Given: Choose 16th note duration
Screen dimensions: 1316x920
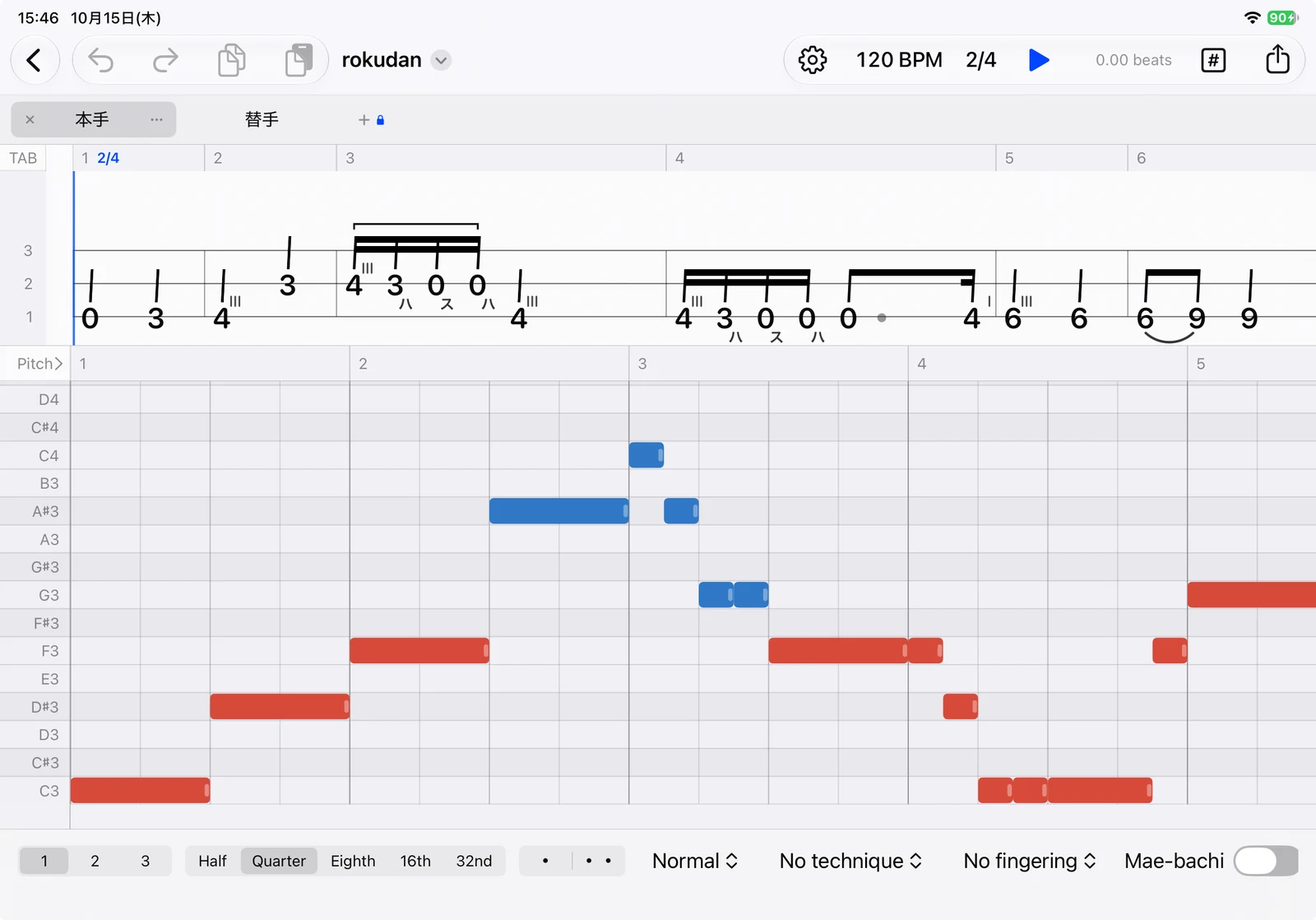Looking at the screenshot, I should (415, 861).
